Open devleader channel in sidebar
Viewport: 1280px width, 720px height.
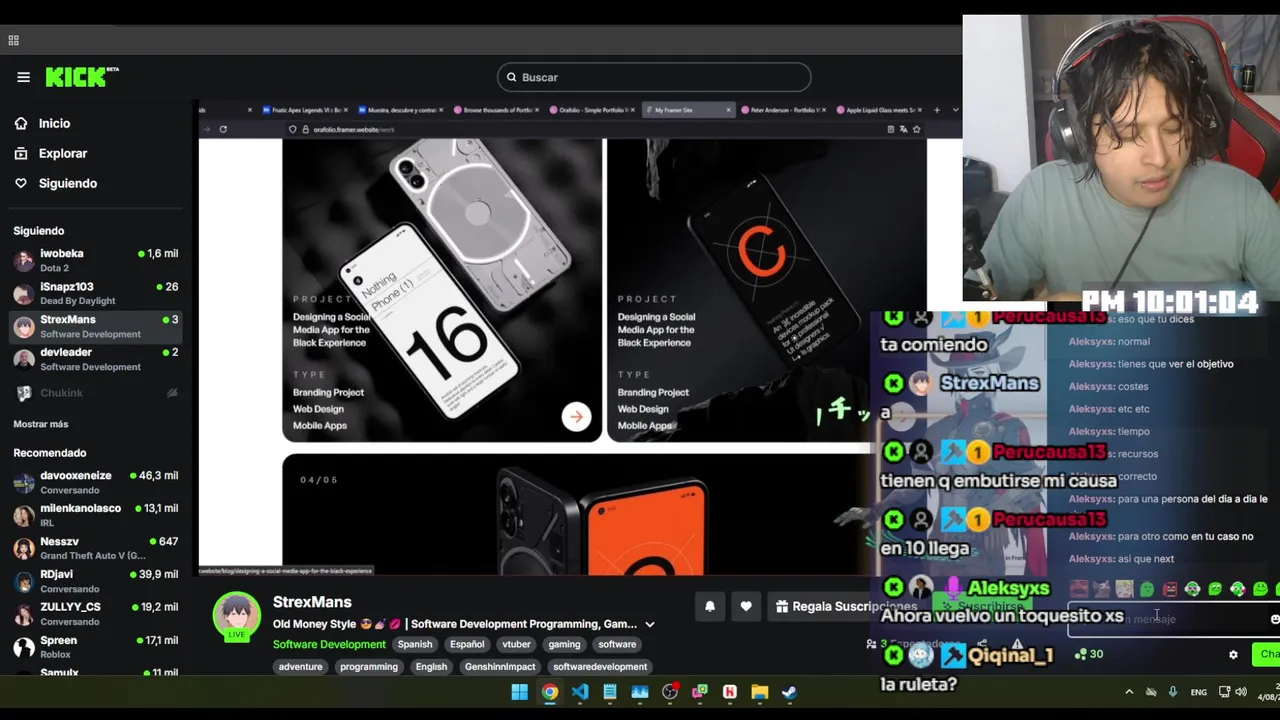[96, 359]
